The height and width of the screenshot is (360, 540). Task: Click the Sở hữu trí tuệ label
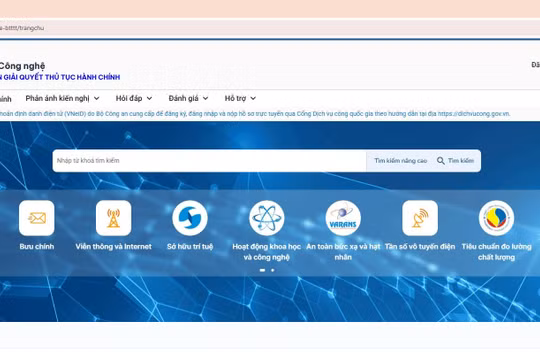pos(190,247)
